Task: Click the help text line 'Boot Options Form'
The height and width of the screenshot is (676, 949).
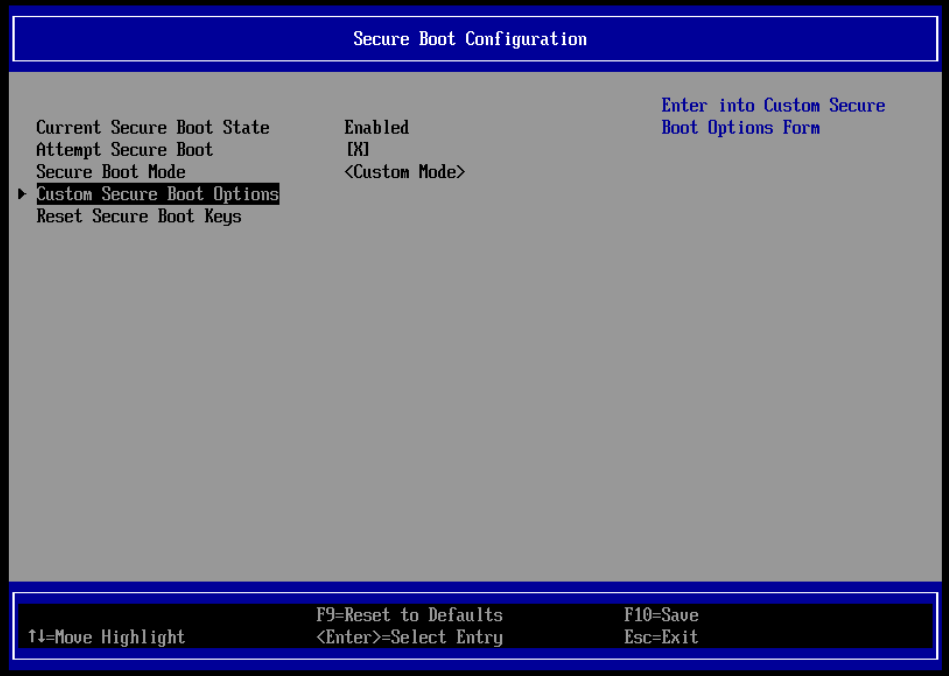Action: point(740,128)
